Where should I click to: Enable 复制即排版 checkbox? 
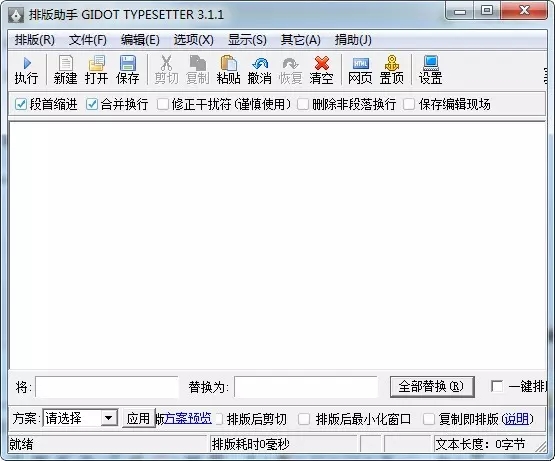click(x=429, y=419)
